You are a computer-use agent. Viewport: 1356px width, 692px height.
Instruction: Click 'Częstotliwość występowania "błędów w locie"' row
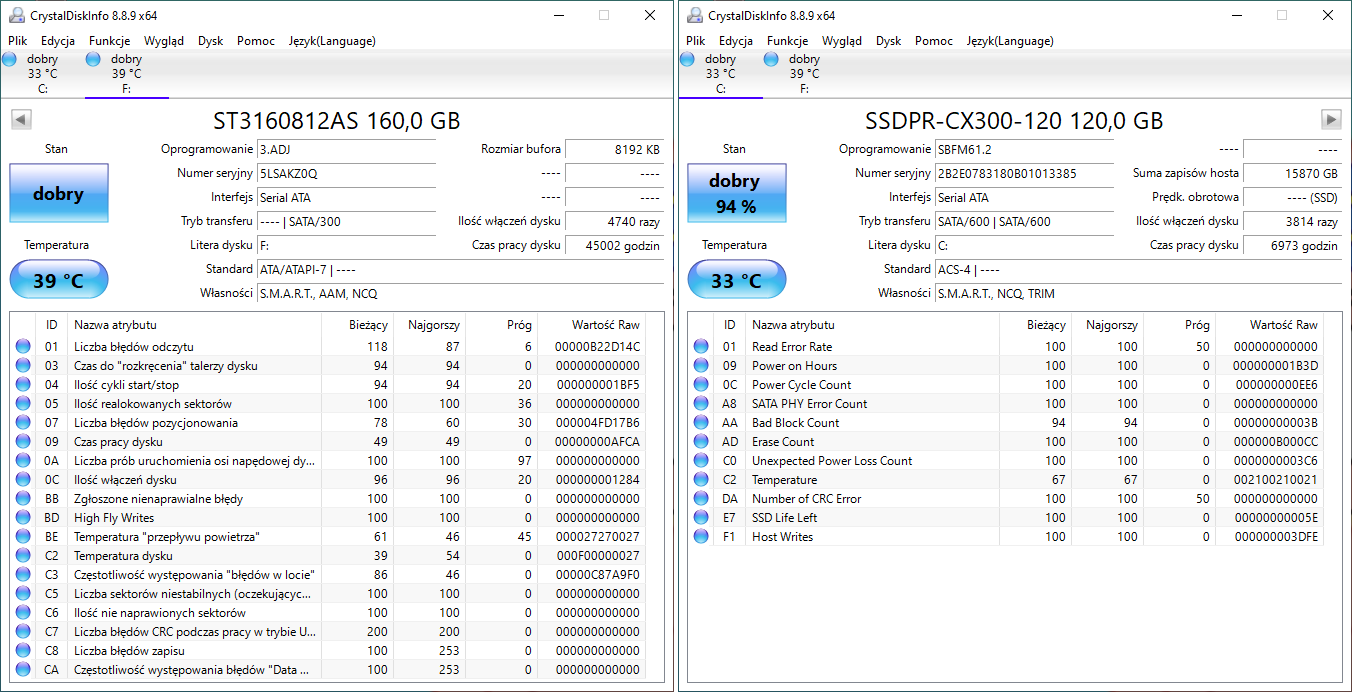[328, 575]
